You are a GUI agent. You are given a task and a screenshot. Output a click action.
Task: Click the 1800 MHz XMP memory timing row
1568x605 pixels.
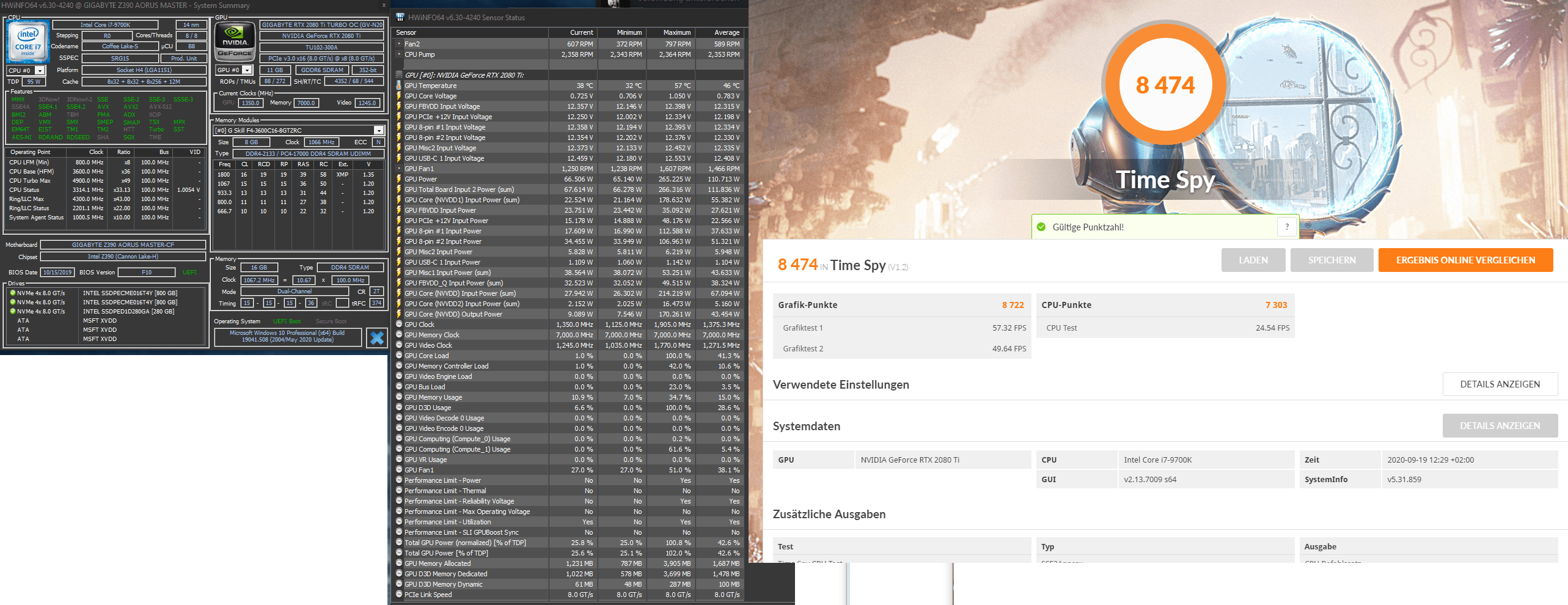click(300, 175)
